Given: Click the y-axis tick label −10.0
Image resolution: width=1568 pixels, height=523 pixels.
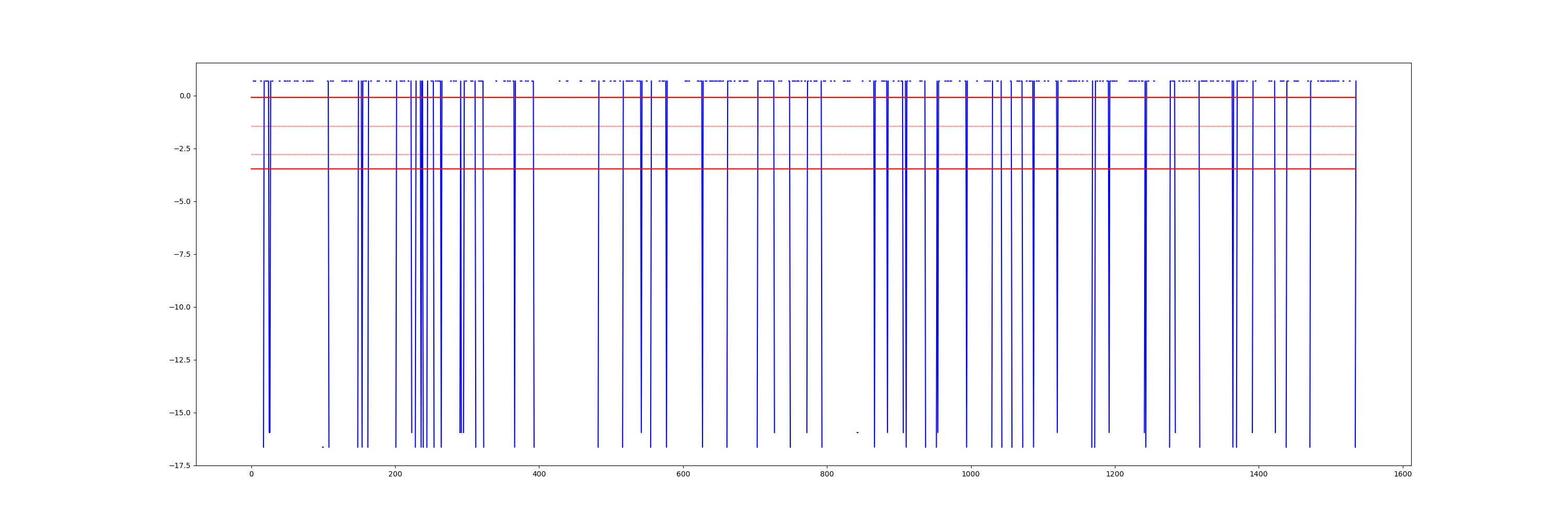Looking at the screenshot, I should [x=180, y=308].
